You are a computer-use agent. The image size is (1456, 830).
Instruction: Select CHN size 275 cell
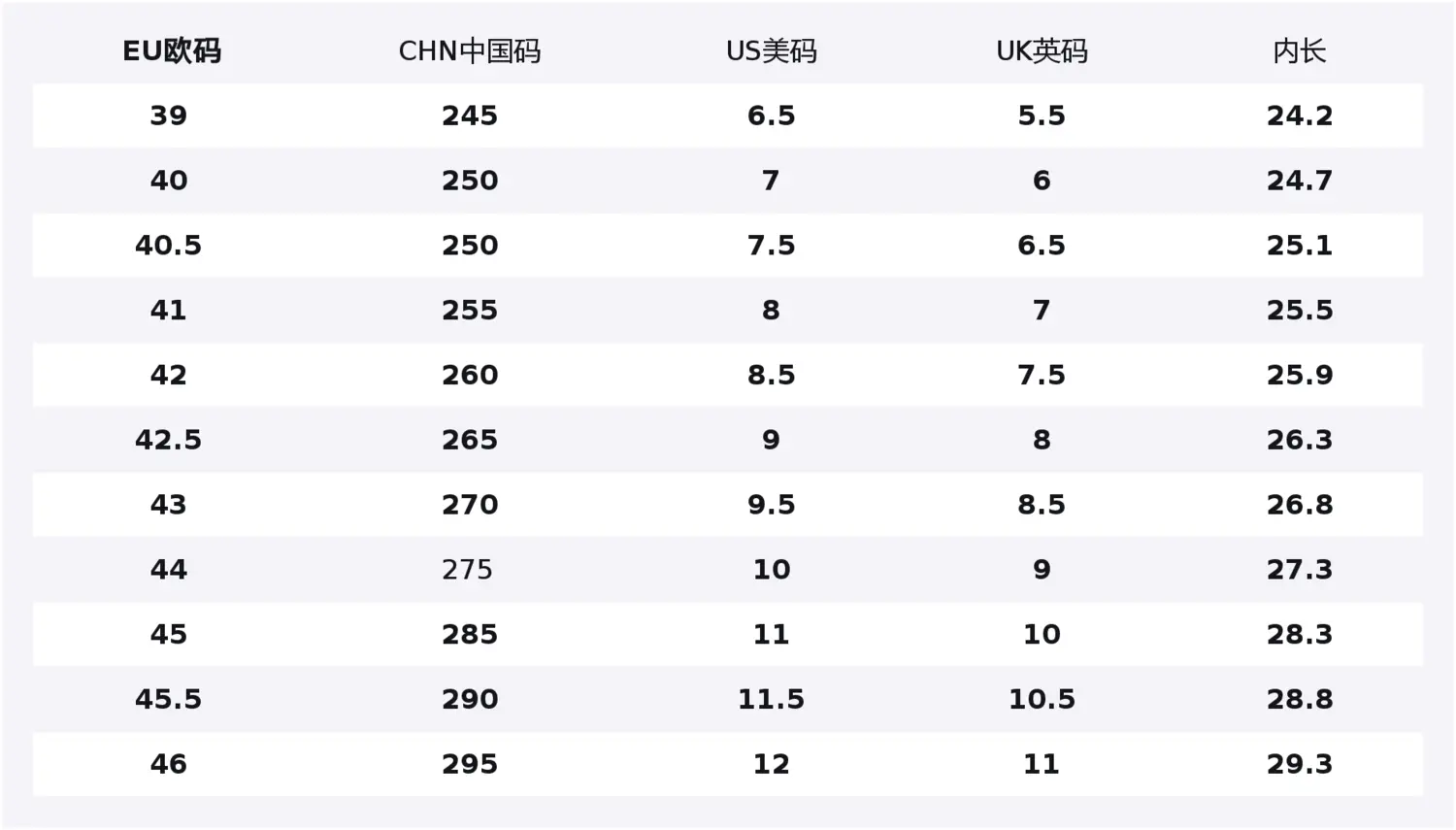468,570
